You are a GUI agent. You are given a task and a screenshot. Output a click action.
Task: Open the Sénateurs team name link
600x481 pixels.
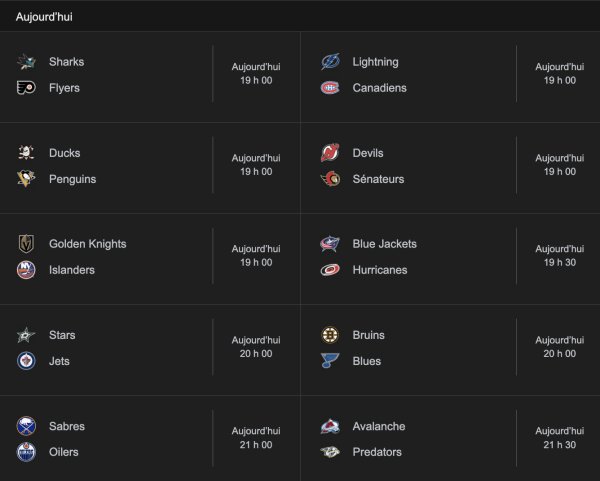pos(378,179)
